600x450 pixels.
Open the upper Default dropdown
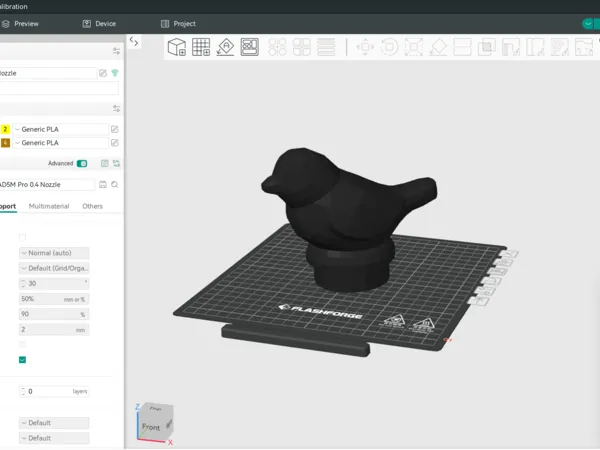pos(54,423)
